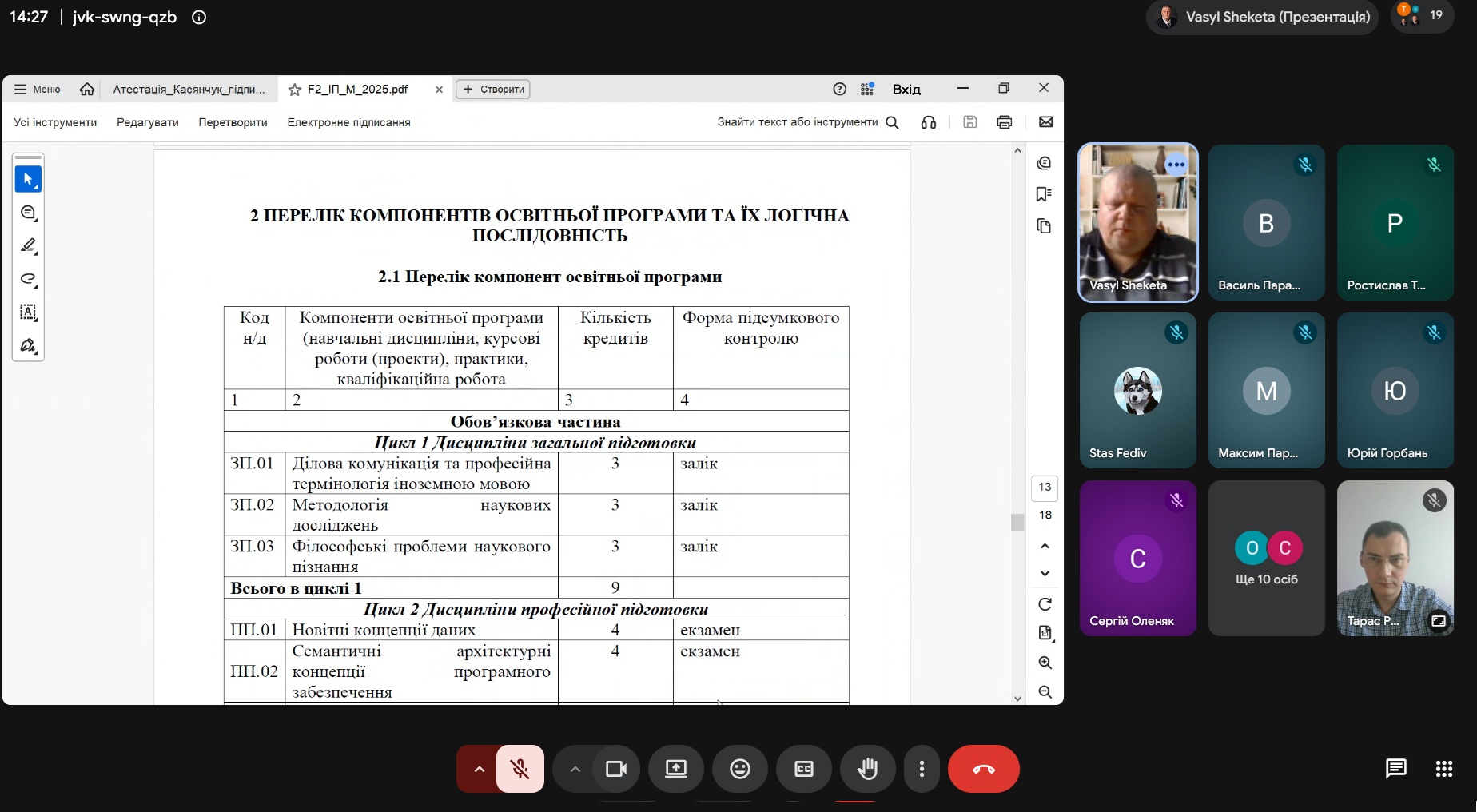This screenshot has width=1477, height=812.
Task: Open the help question mark icon
Action: tap(839, 90)
